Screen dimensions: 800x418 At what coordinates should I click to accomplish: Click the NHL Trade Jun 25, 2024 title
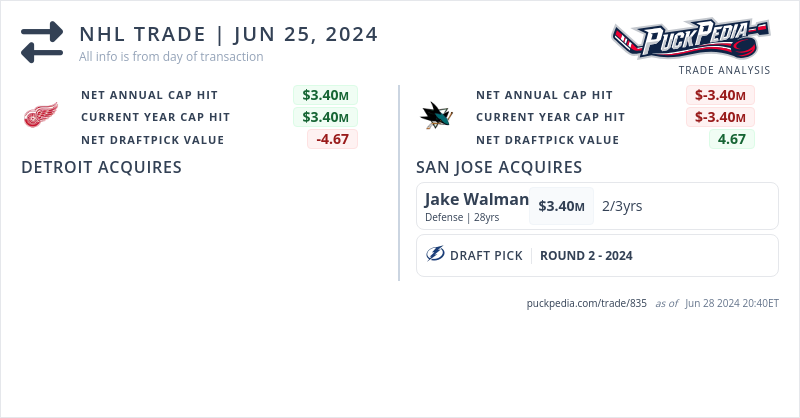click(x=229, y=34)
